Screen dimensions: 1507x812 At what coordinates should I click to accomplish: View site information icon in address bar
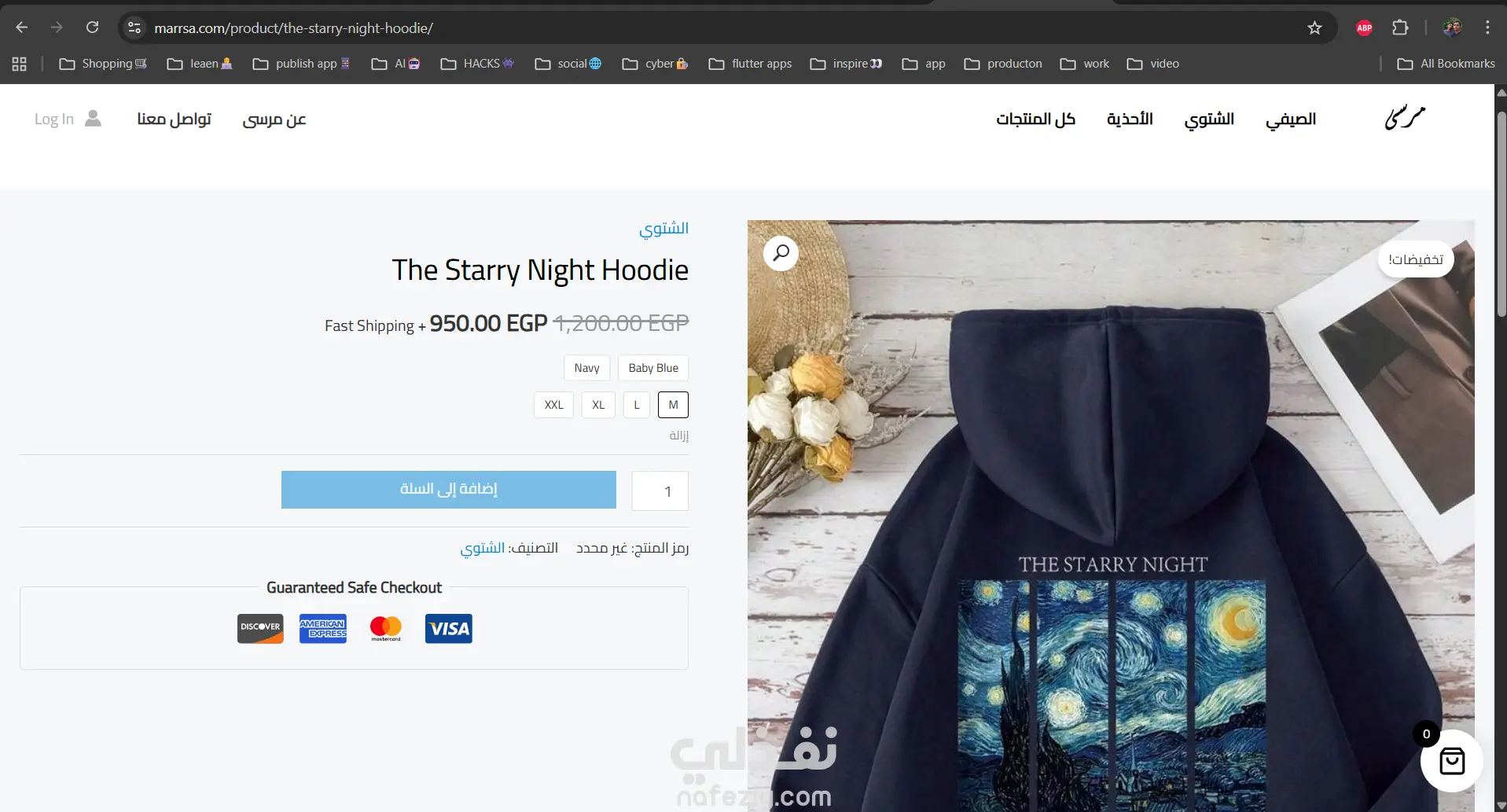(x=134, y=28)
